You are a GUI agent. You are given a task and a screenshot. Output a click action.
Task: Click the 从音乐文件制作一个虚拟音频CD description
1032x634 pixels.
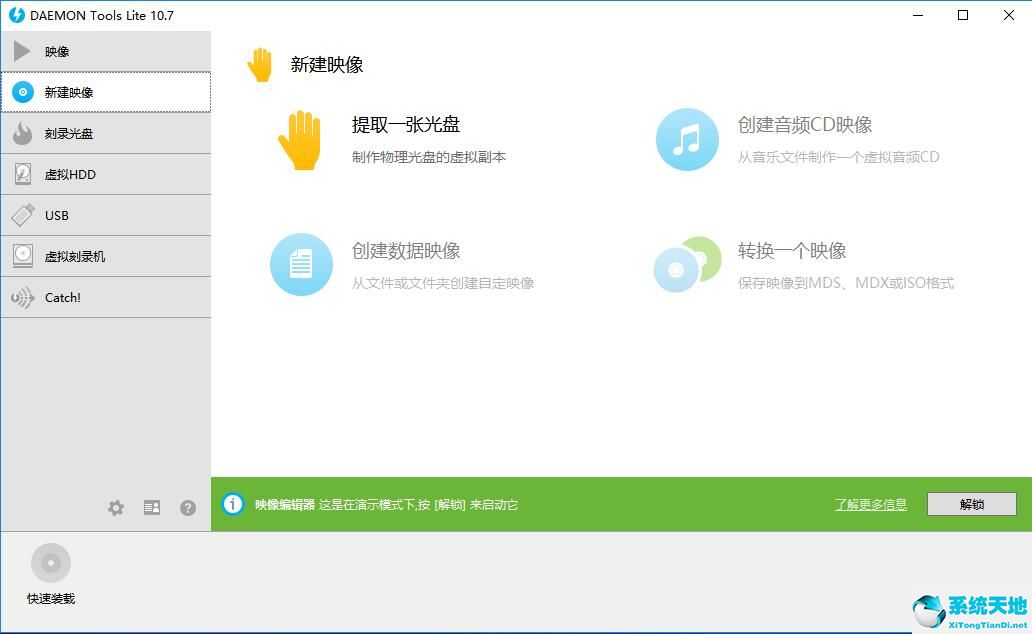pos(838,157)
